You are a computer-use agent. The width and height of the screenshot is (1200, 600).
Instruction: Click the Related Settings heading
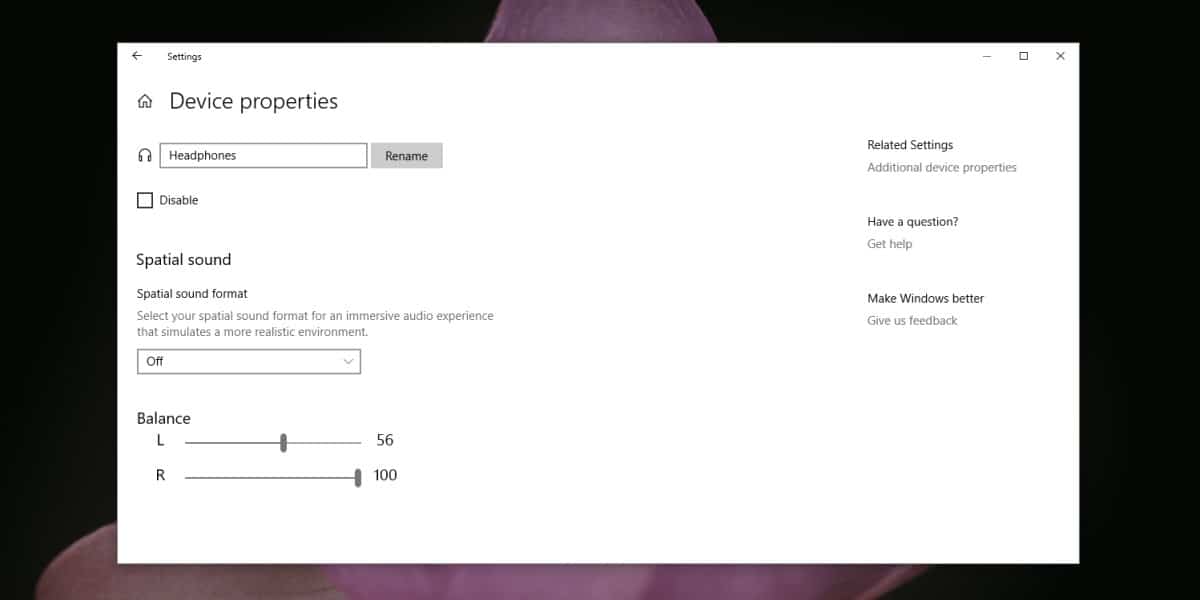tap(910, 145)
